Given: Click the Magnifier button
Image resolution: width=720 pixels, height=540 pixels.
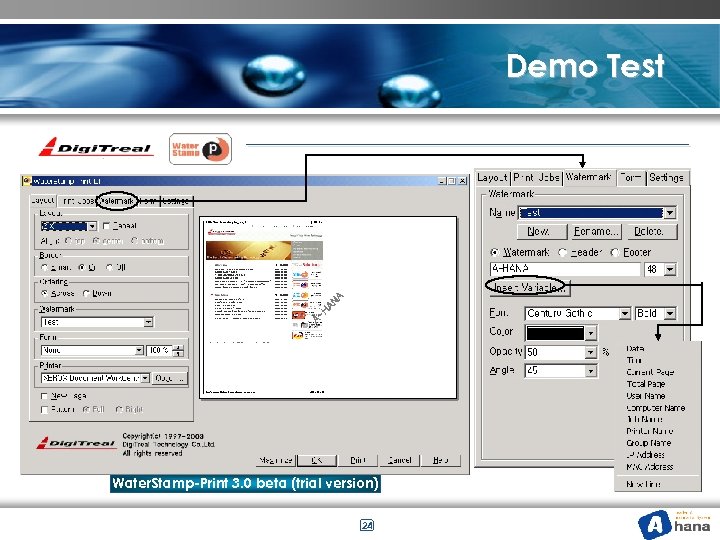Looking at the screenshot, I should coord(276,460).
